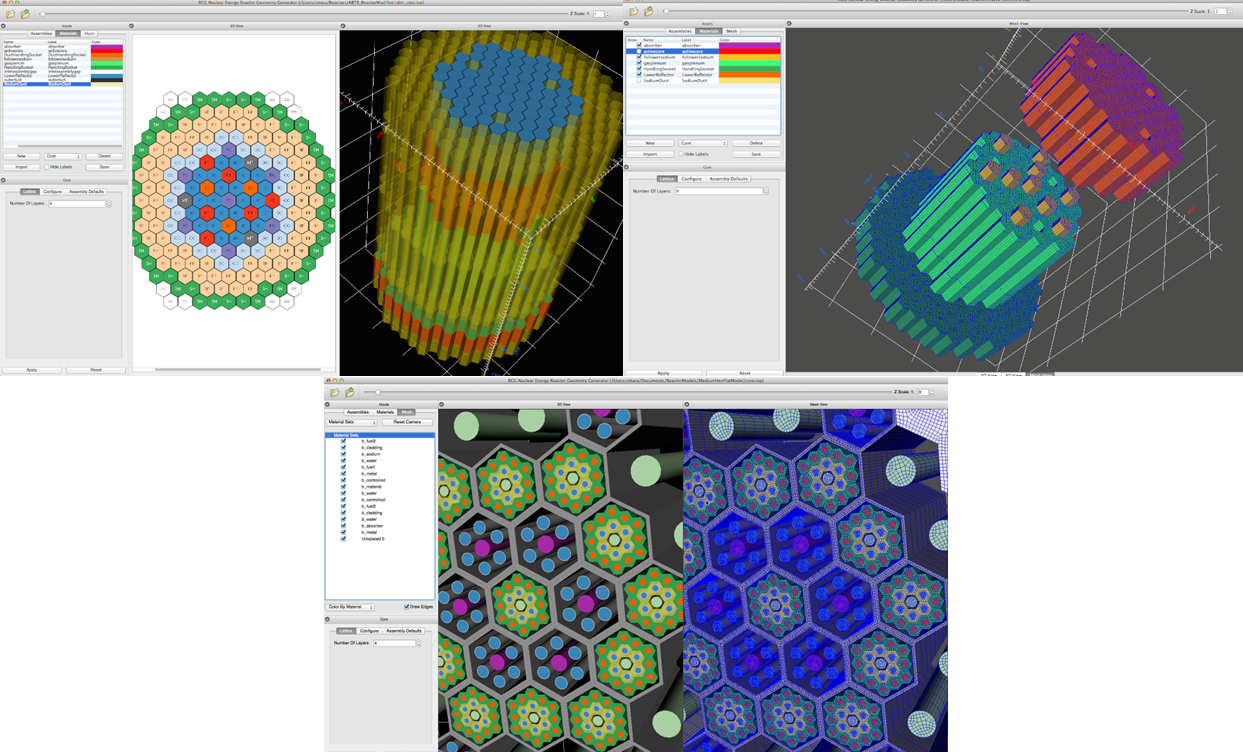Click Mesh View panel float icon in top-right window
The height and width of the screenshot is (752, 1243).
tap(789, 23)
